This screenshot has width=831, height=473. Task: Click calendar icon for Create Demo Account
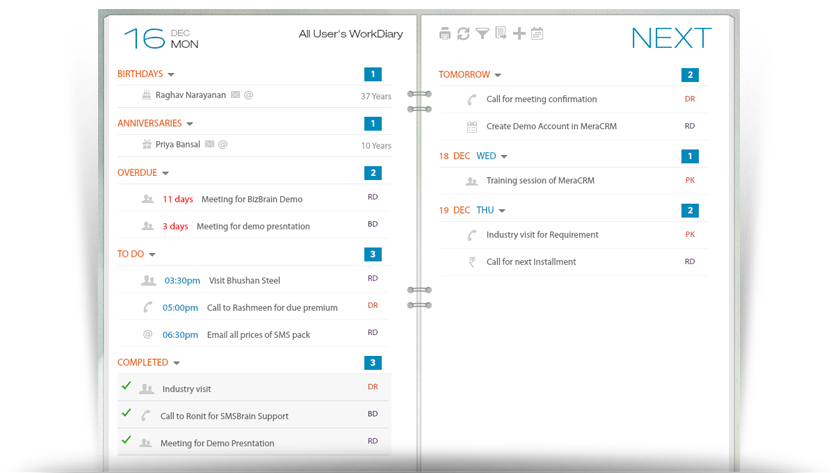click(472, 127)
